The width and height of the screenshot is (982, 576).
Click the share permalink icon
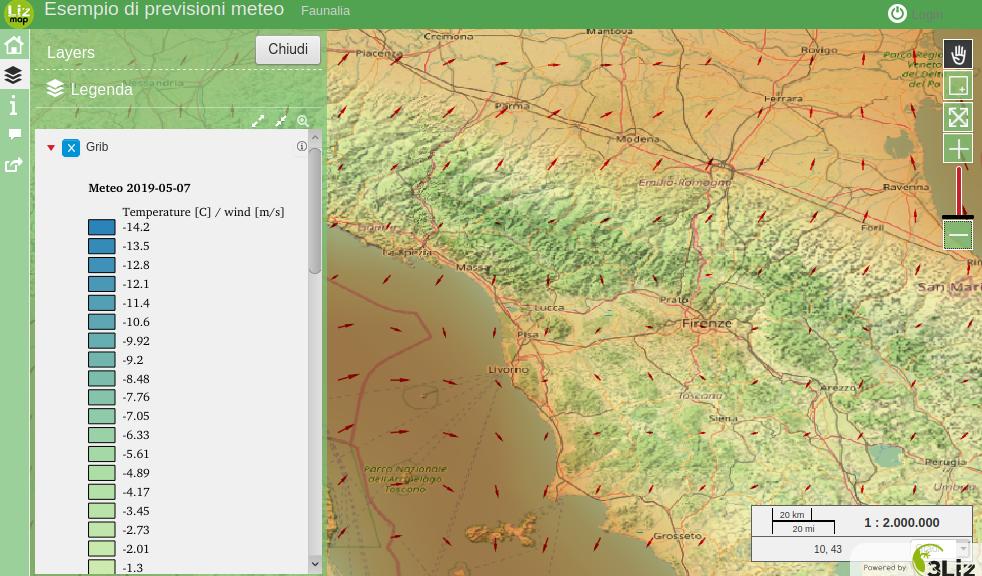coord(14,165)
